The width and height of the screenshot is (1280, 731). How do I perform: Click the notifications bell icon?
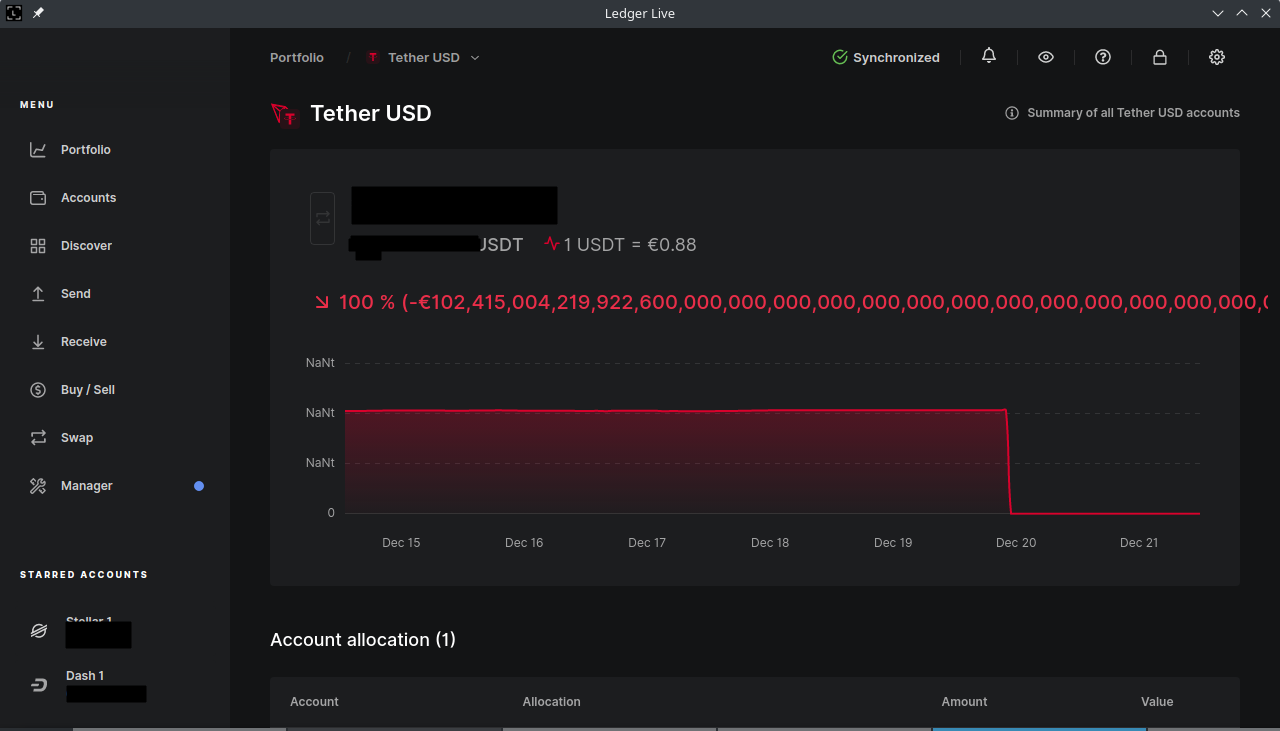tap(988, 57)
